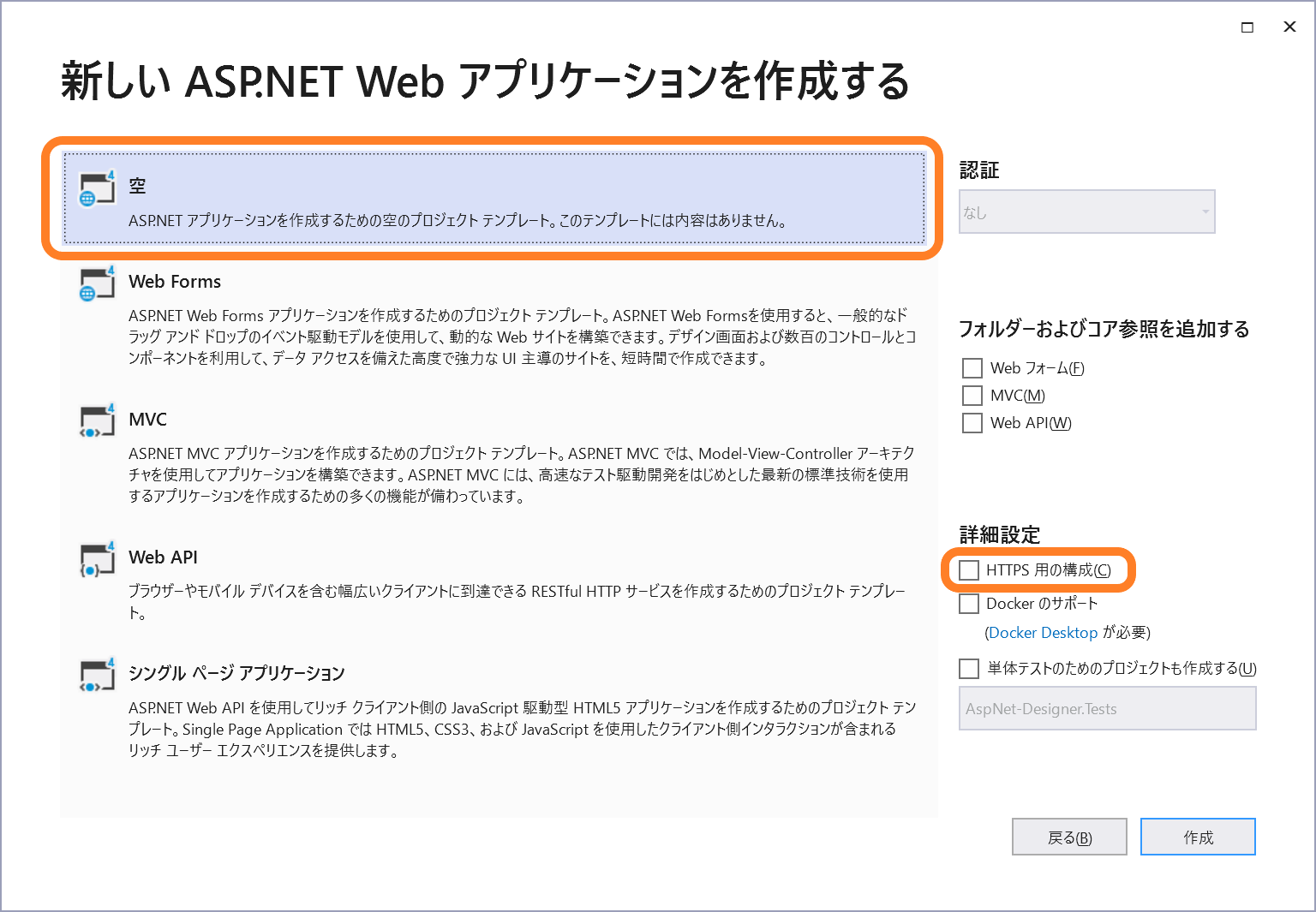1316x912 pixels.
Task: Click the MVC template icon
Action: coord(97,420)
